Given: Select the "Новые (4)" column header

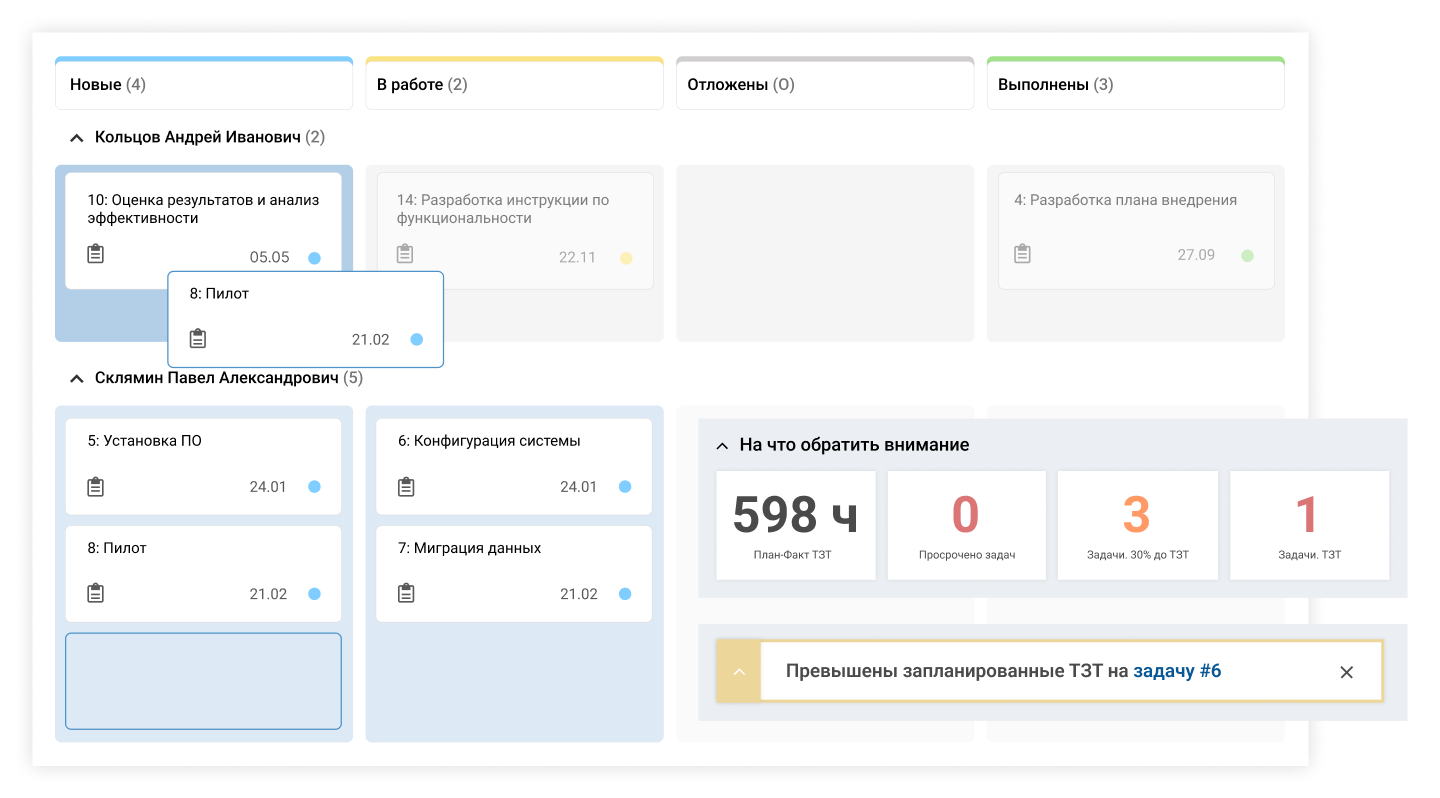Looking at the screenshot, I should pyautogui.click(x=204, y=84).
